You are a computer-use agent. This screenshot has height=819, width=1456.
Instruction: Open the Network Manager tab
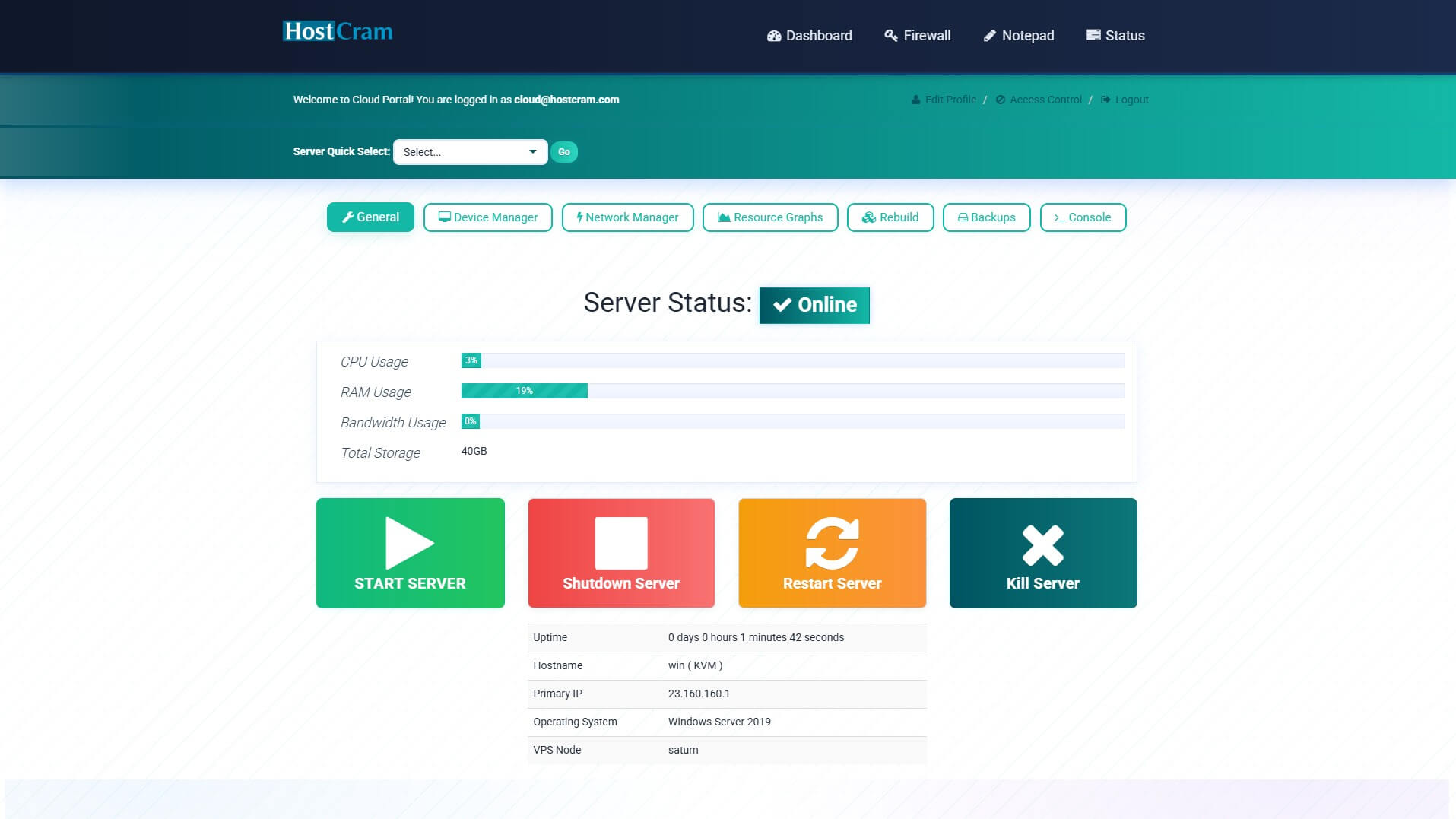(x=627, y=217)
